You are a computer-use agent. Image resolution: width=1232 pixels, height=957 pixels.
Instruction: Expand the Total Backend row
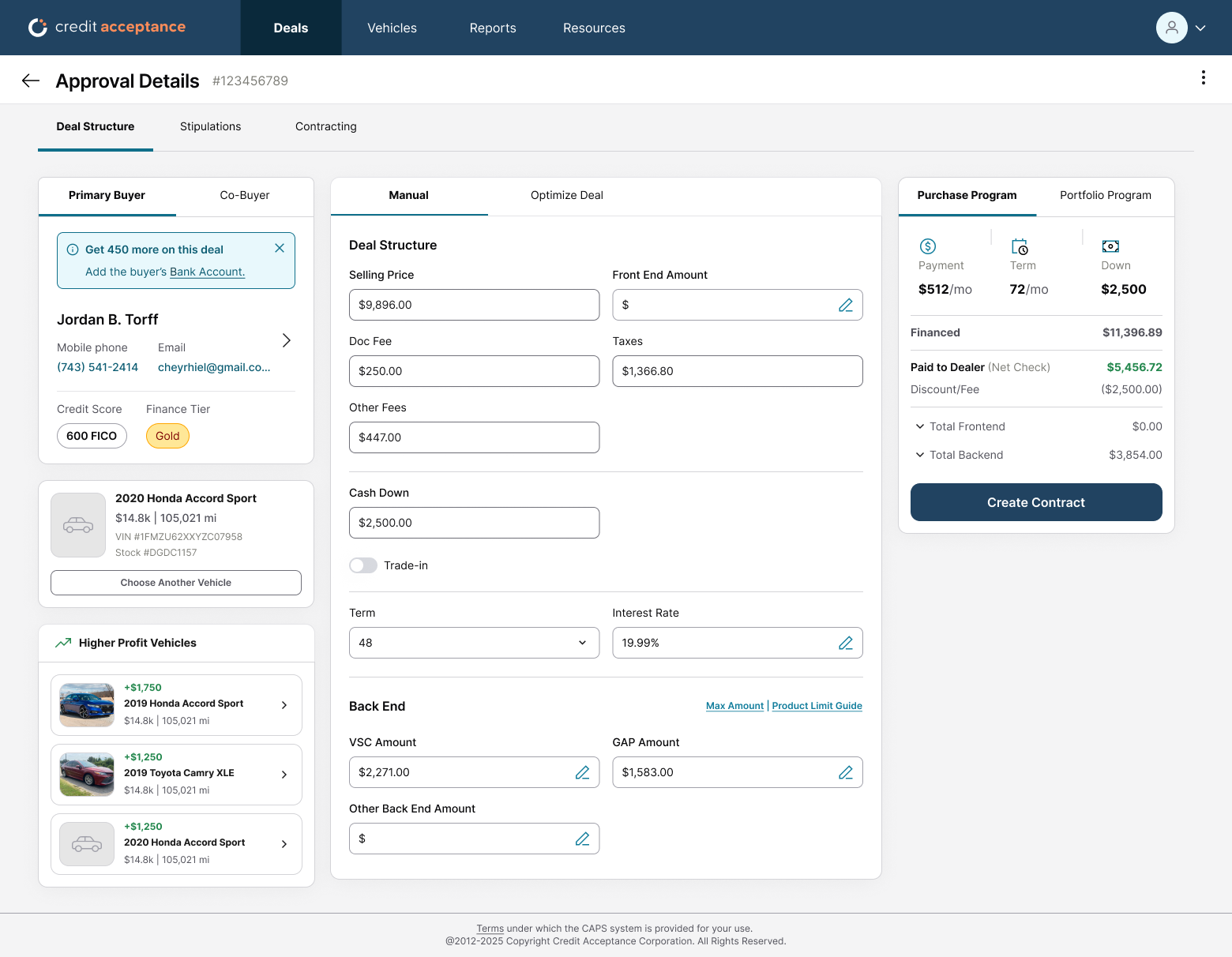pyautogui.click(x=1036, y=455)
